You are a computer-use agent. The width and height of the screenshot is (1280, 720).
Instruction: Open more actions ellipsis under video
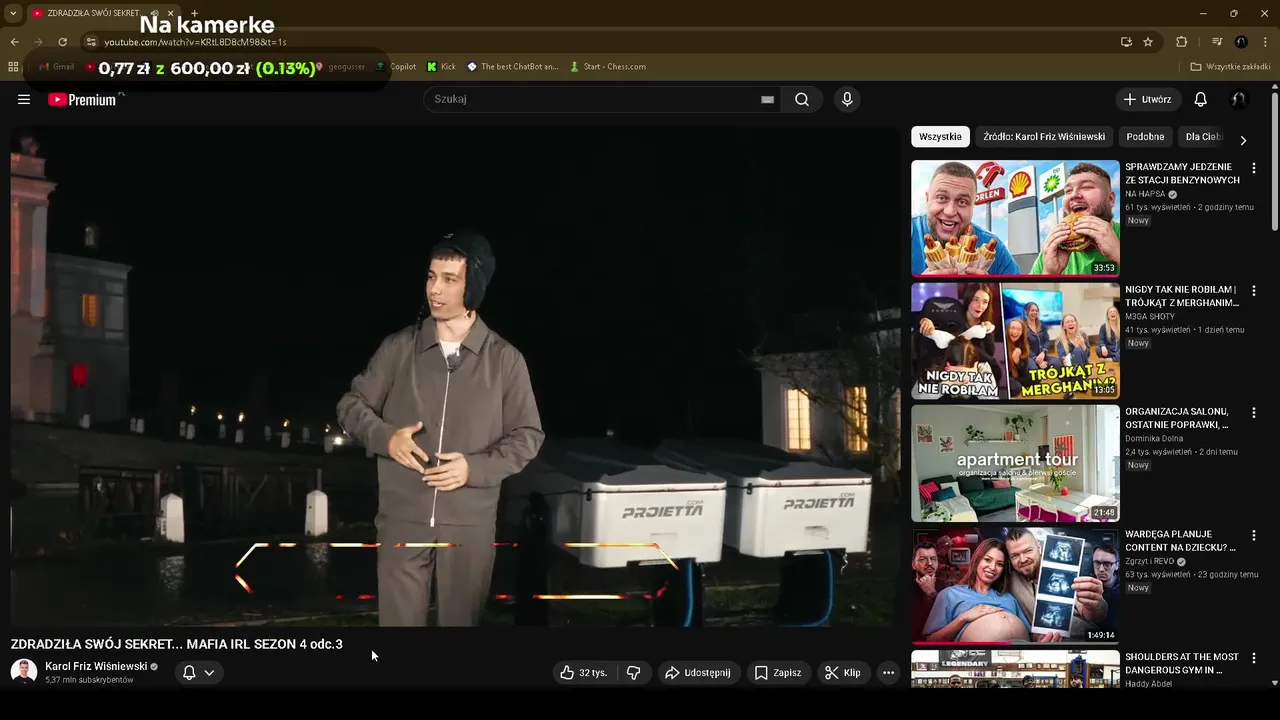pos(888,673)
